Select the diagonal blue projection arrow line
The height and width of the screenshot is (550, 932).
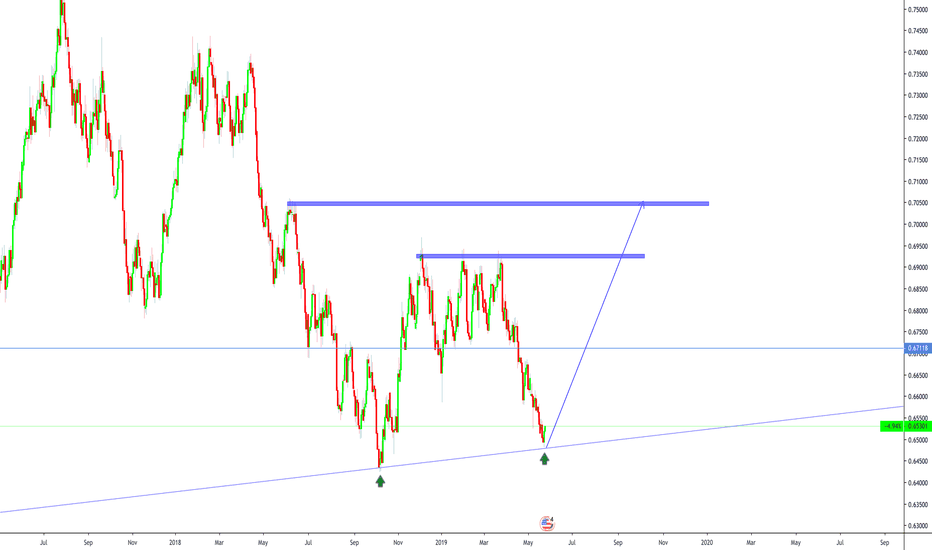tap(594, 325)
